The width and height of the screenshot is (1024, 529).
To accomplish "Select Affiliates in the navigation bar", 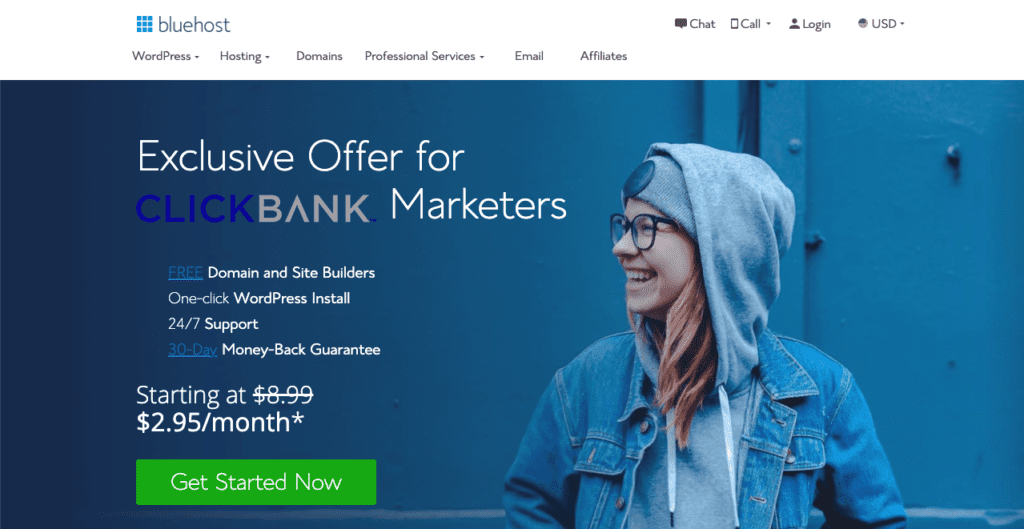I will (603, 56).
